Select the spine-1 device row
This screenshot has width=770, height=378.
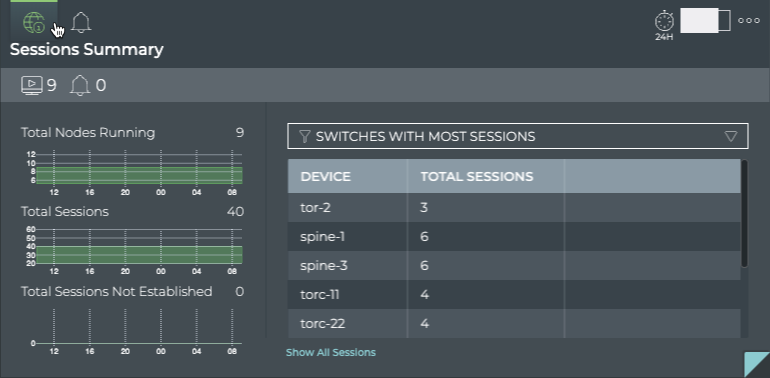(514, 237)
